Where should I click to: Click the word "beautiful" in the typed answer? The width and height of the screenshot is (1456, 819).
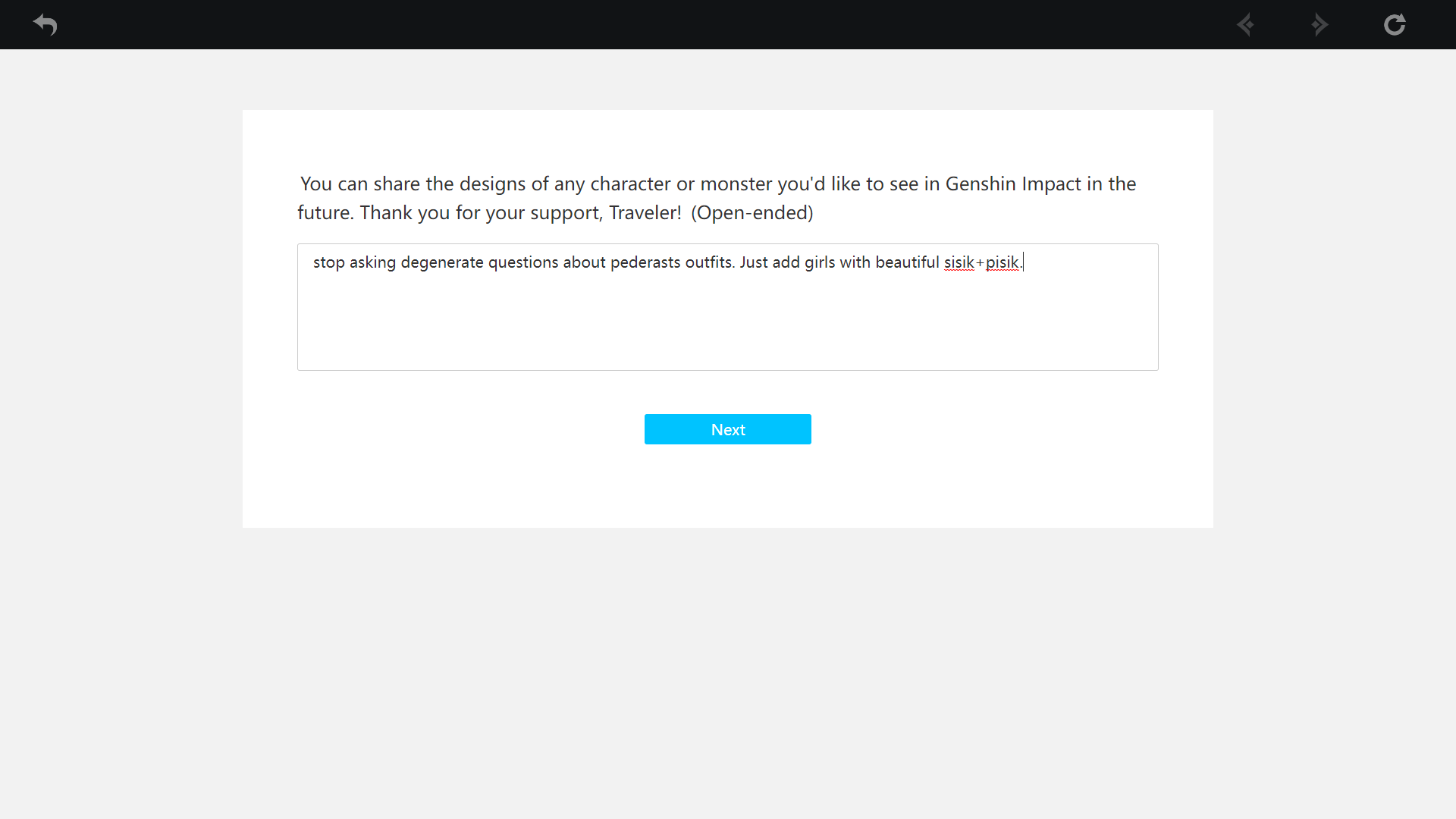point(907,262)
